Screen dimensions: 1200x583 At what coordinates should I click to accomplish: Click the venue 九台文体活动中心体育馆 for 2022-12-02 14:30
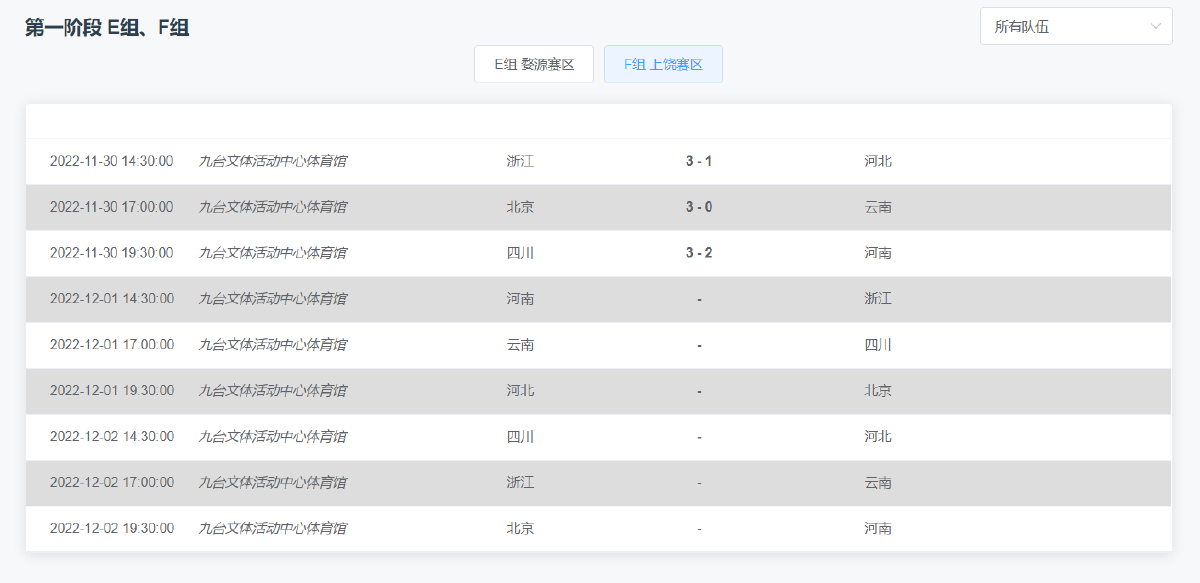click(272, 437)
